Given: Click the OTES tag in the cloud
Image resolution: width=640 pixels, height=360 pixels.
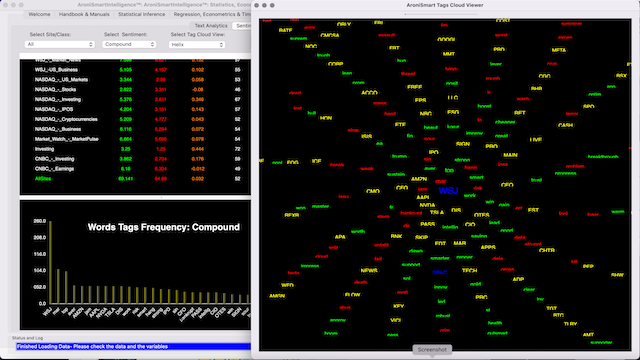Looking at the screenshot, I should tap(482, 215).
